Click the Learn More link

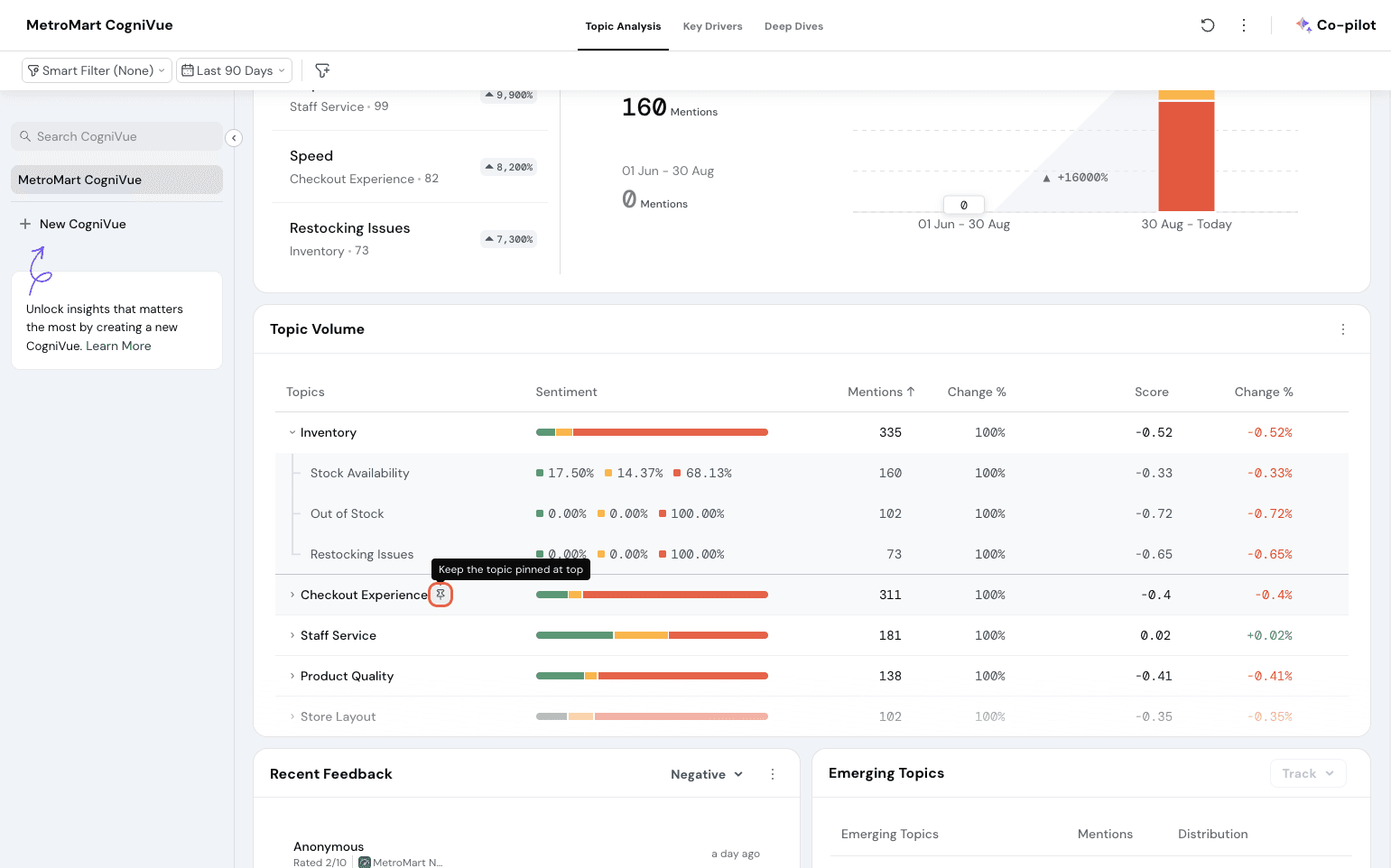(118, 346)
